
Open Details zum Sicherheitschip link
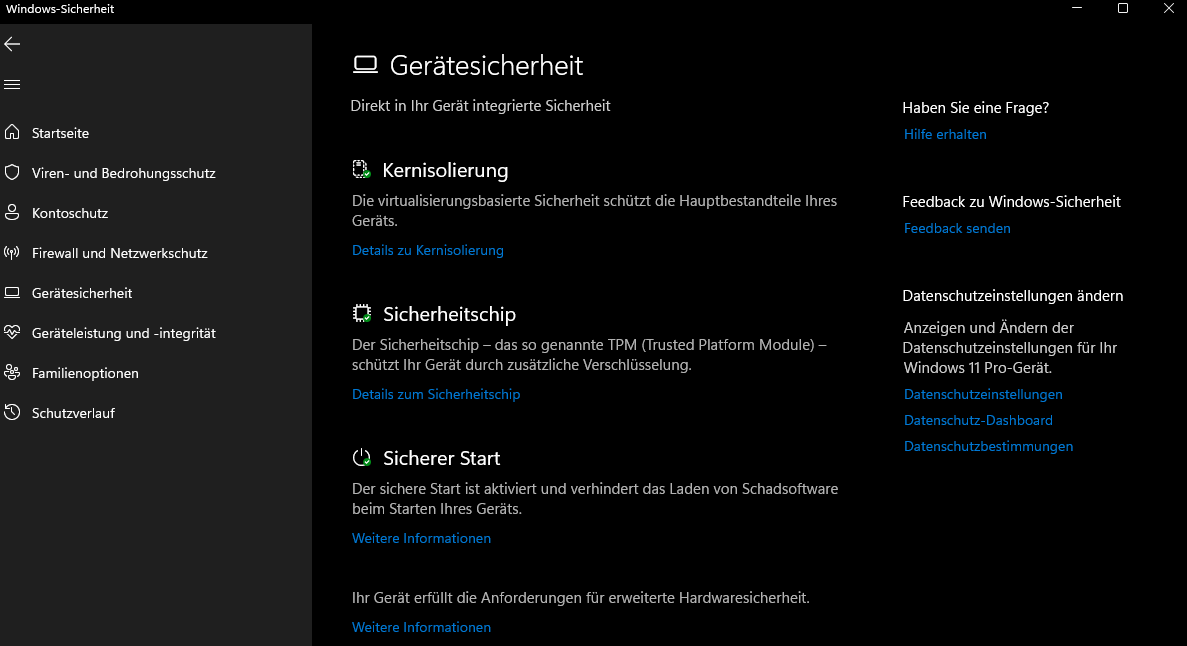click(x=435, y=395)
